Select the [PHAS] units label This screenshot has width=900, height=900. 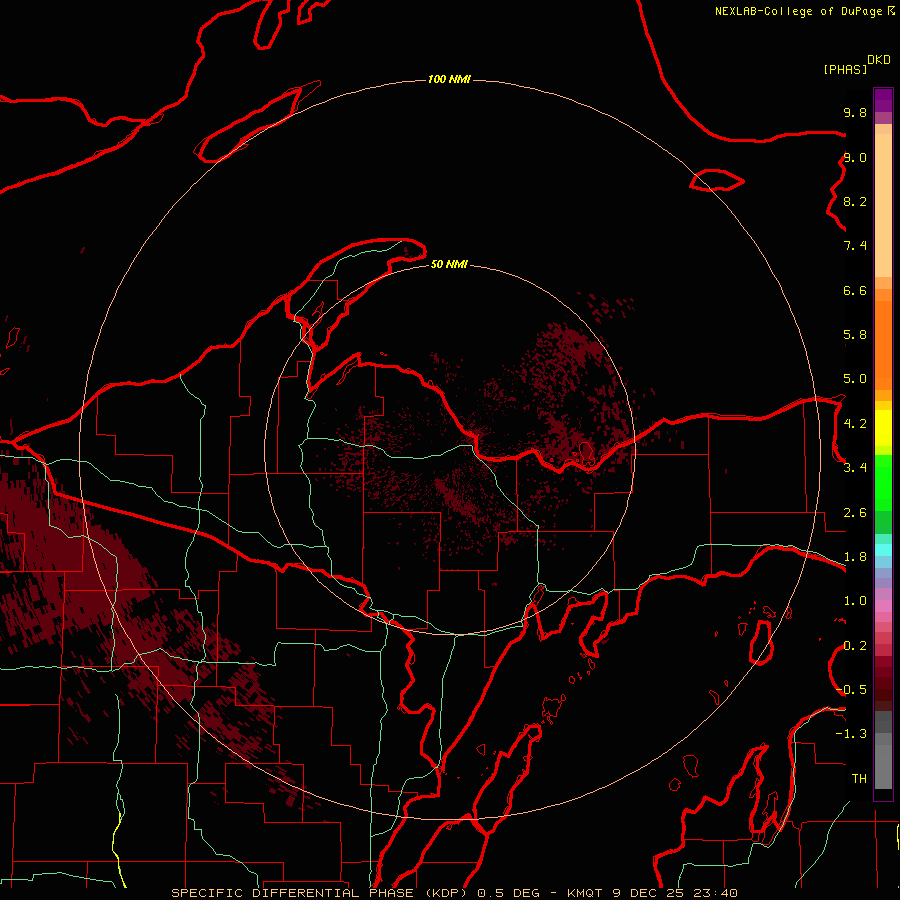click(845, 69)
